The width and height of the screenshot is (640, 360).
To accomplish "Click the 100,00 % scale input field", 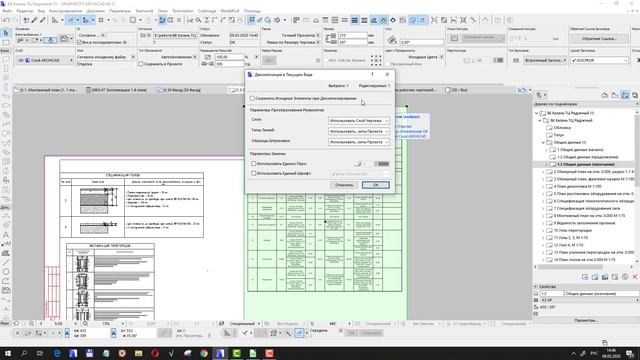I will (229, 57).
